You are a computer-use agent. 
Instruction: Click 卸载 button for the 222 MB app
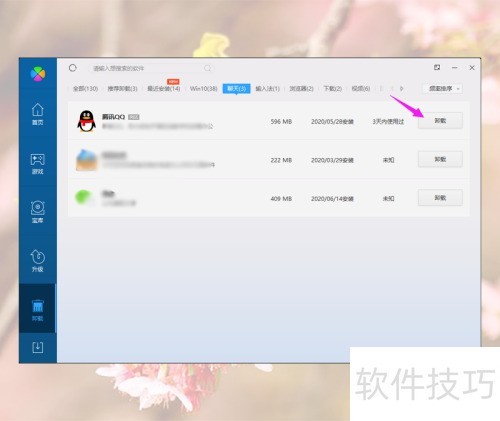point(440,159)
